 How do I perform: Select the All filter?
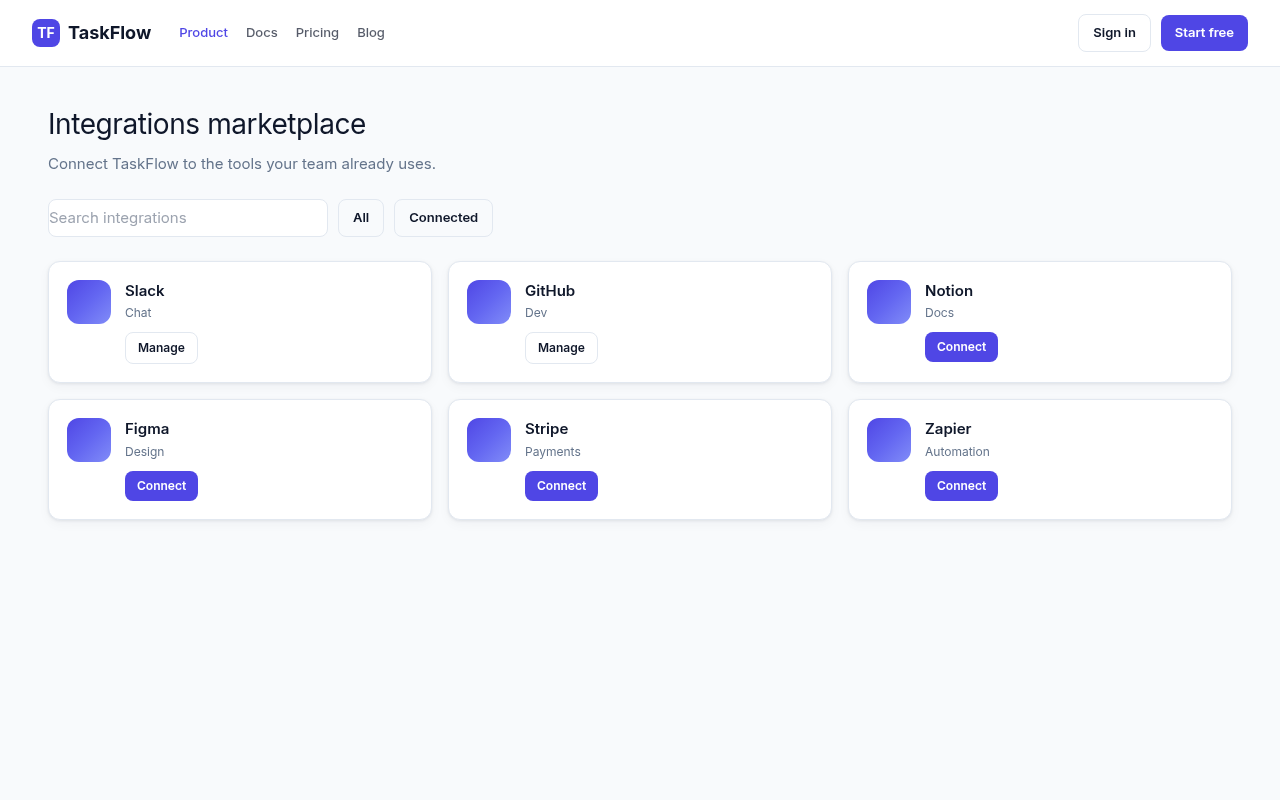[x=361, y=218]
